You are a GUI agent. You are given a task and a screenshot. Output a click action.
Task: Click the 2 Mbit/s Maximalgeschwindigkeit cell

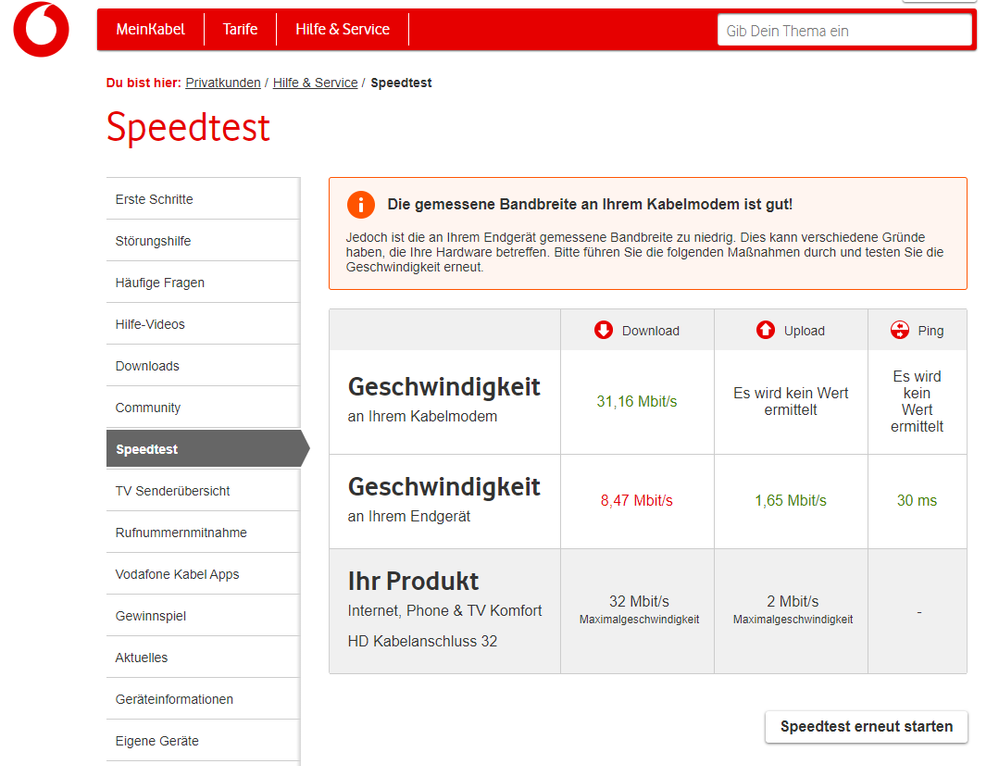(793, 610)
